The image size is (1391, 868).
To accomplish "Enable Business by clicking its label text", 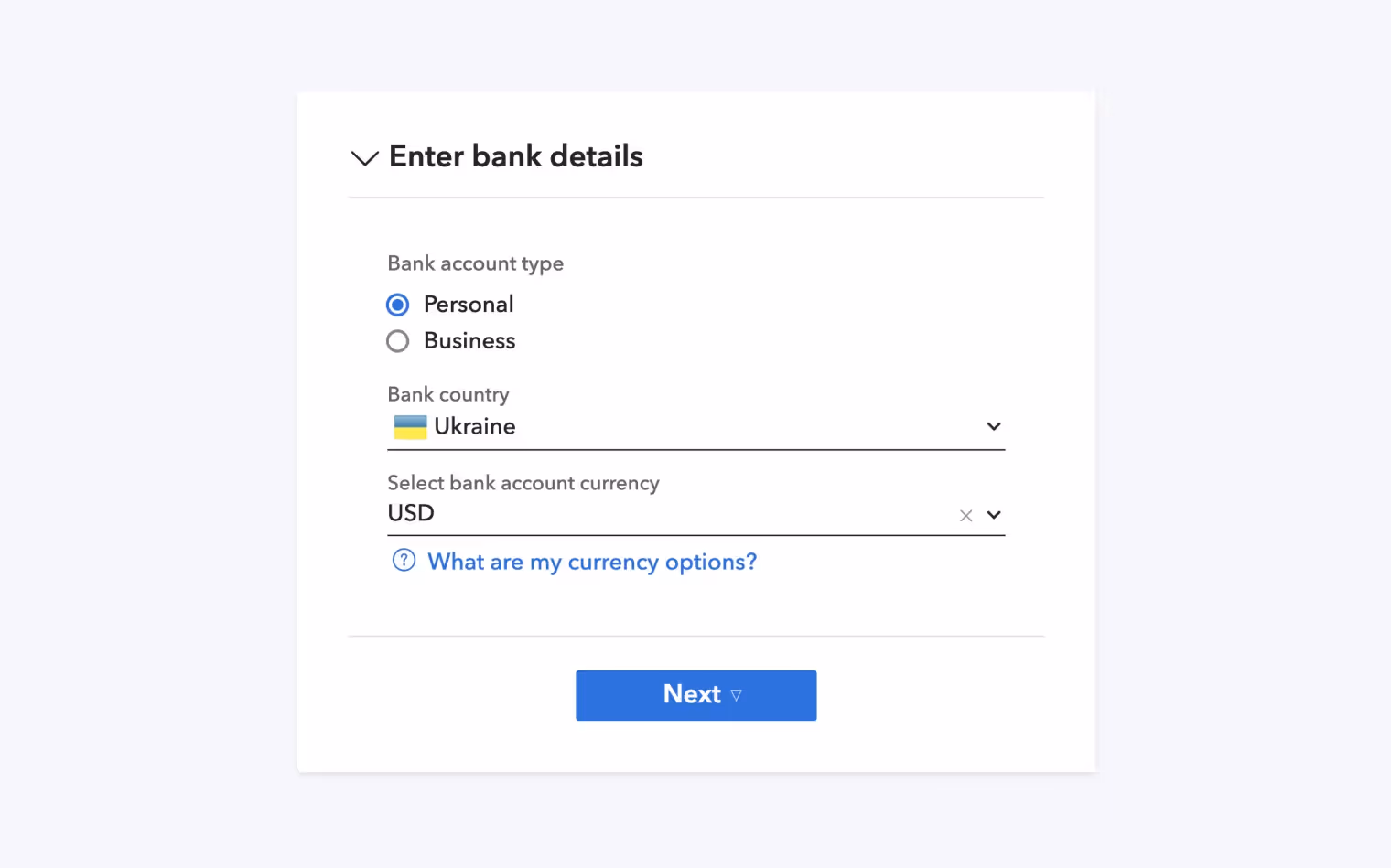I will click(469, 340).
